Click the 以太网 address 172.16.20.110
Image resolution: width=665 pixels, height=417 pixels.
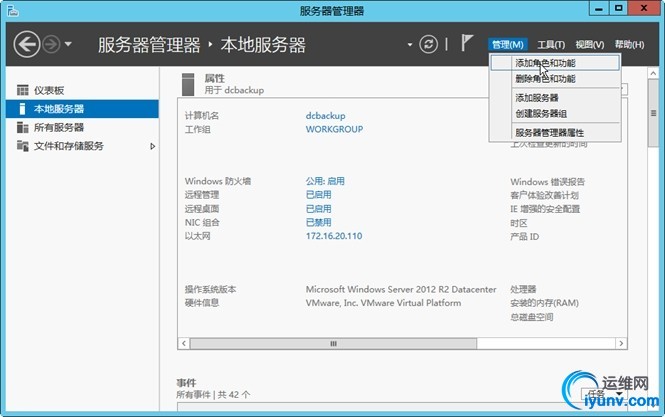(x=334, y=236)
